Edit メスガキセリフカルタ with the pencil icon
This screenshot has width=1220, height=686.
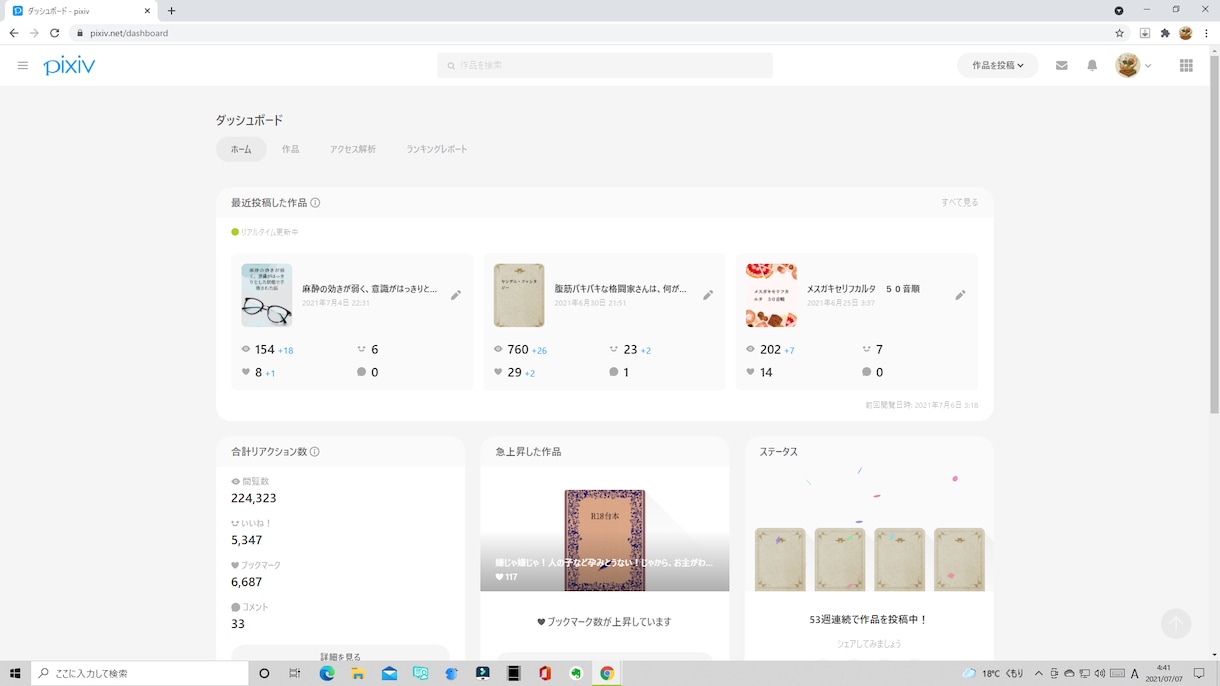(960, 295)
